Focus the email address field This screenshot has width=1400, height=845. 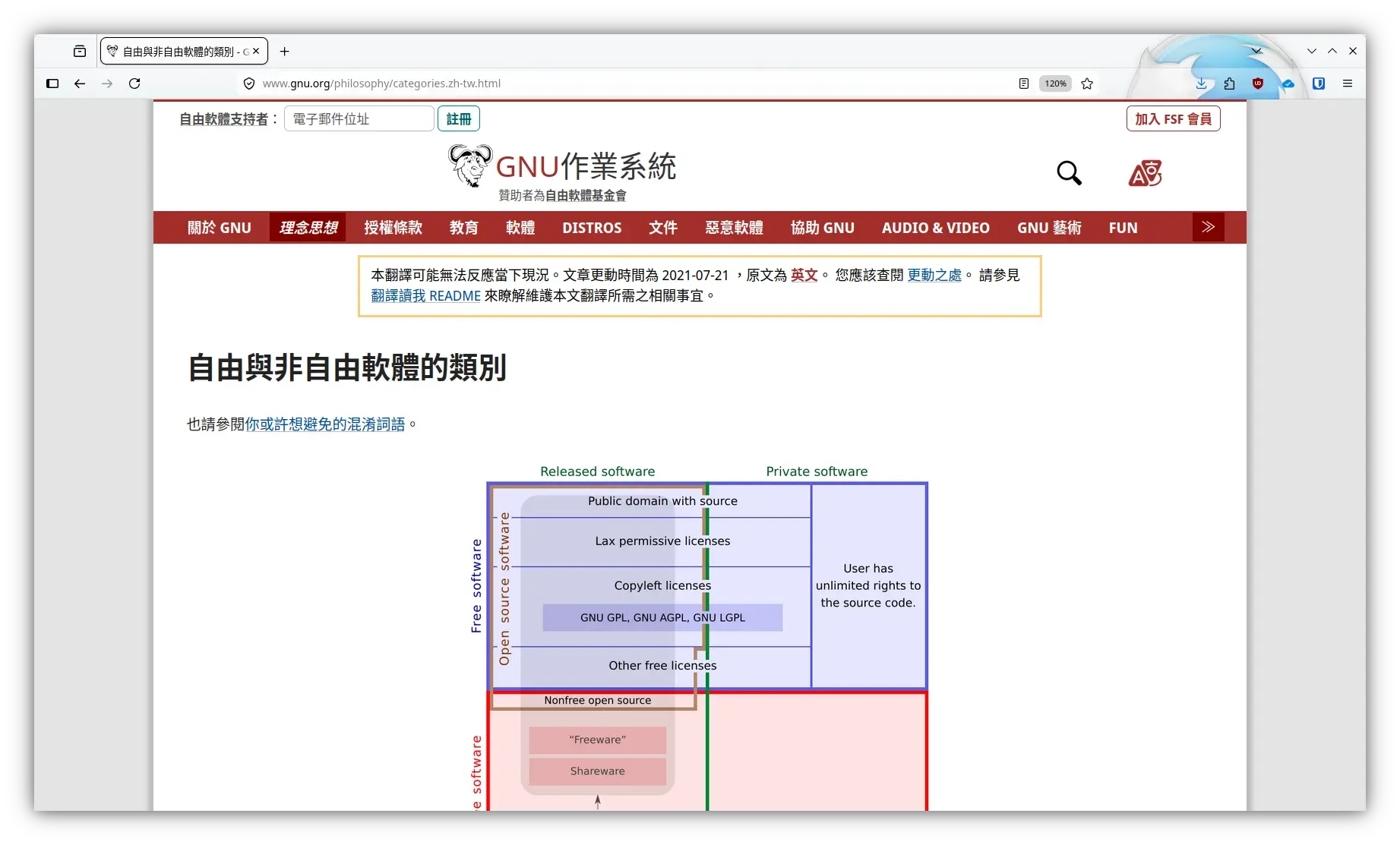click(359, 119)
